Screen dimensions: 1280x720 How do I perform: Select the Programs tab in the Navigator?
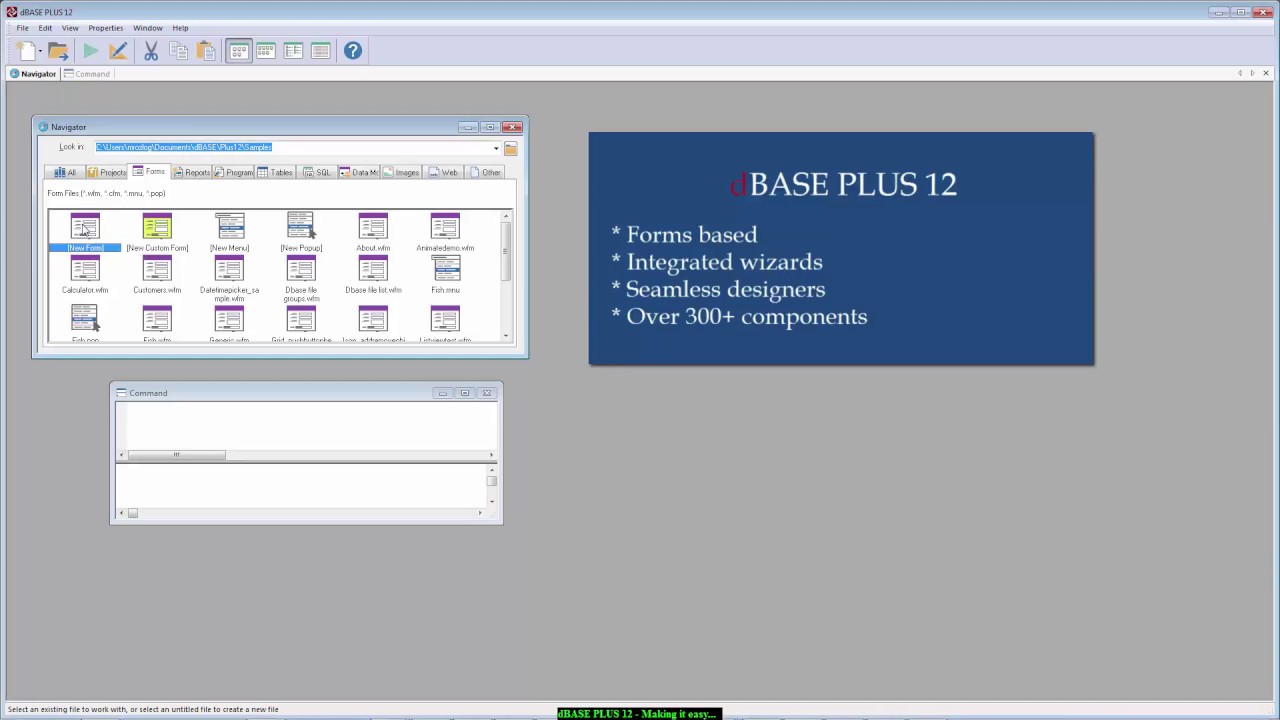[x=233, y=172]
